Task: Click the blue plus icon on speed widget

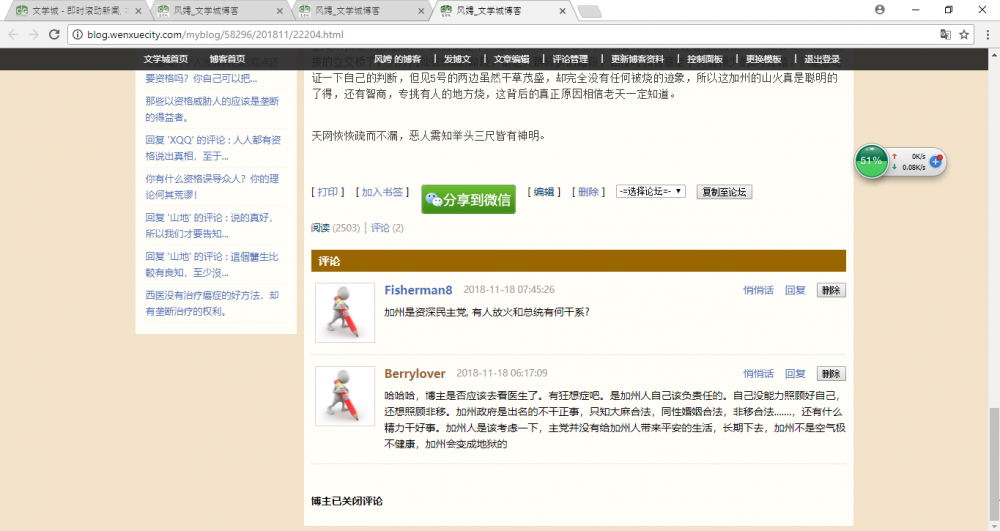Action: tap(936, 161)
